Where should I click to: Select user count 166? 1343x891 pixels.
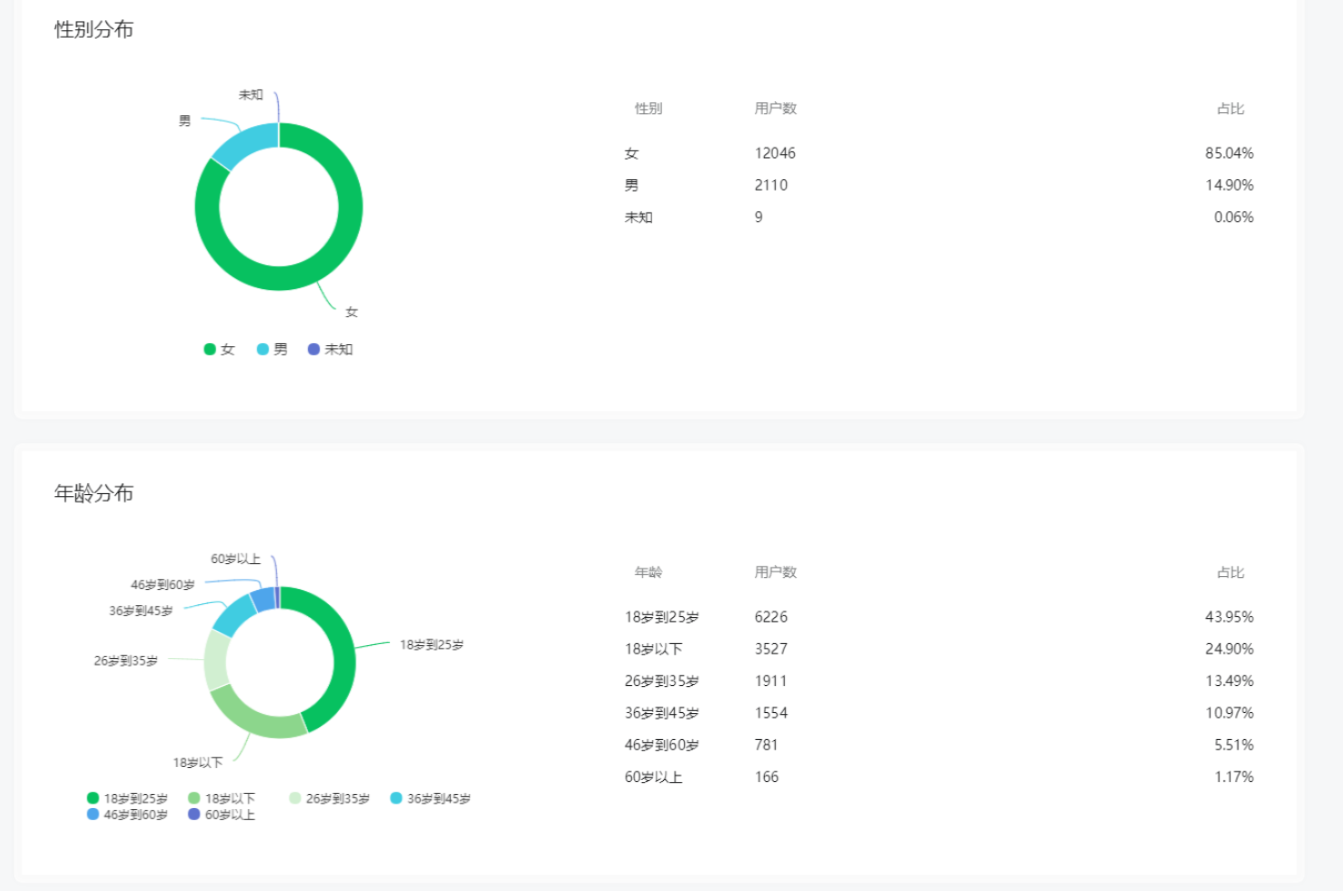[x=767, y=777]
